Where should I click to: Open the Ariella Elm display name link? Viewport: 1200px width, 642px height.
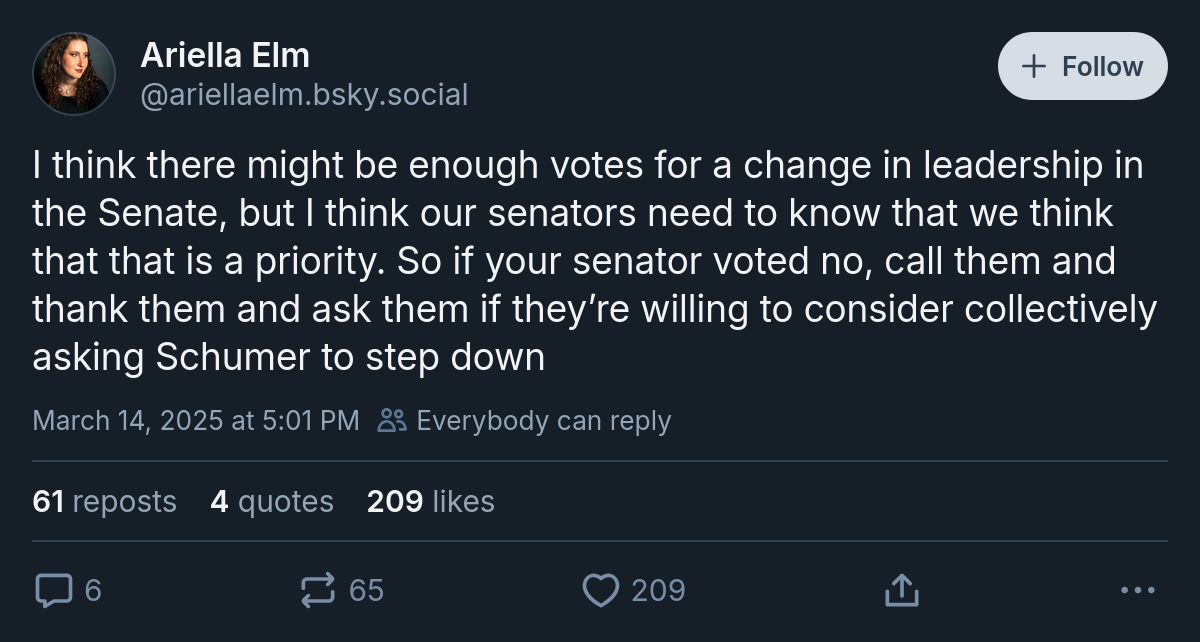pos(225,55)
